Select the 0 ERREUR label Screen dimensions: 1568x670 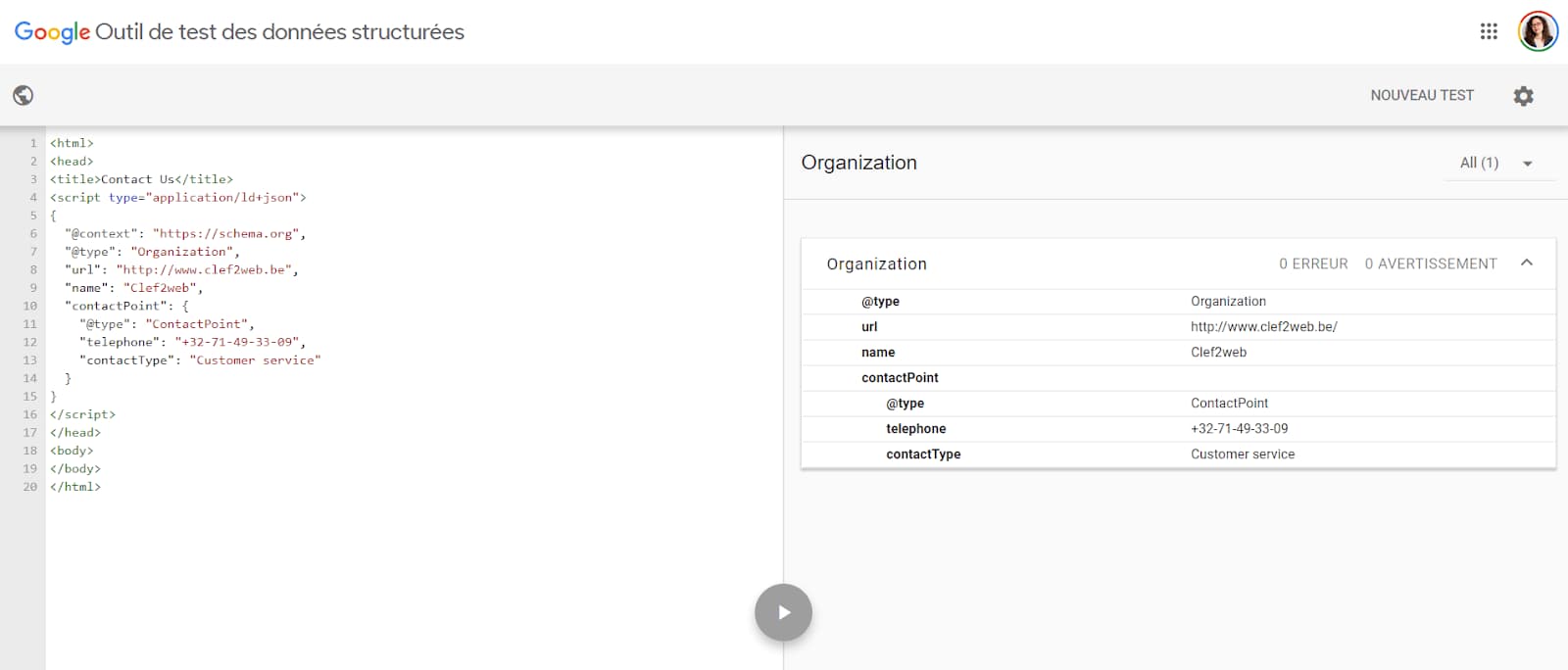tap(1313, 263)
